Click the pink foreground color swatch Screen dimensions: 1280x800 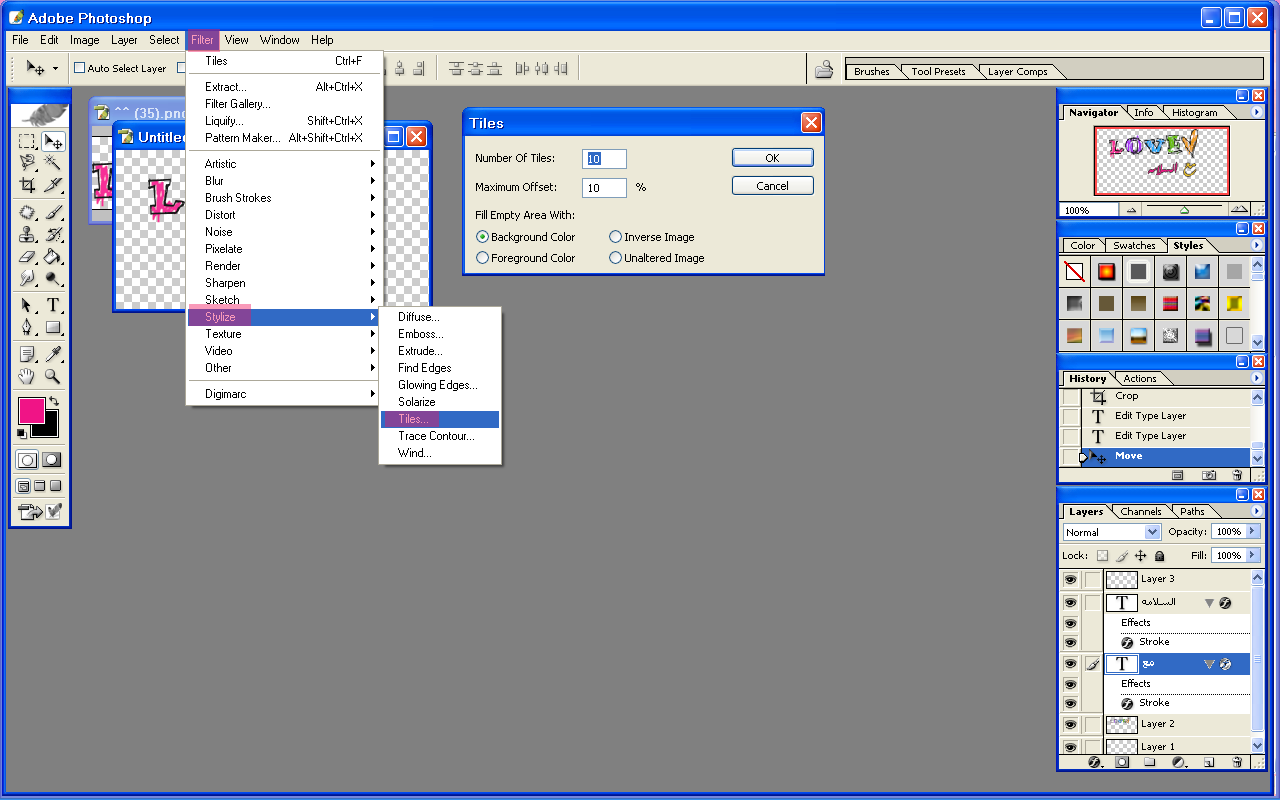[x=31, y=410]
